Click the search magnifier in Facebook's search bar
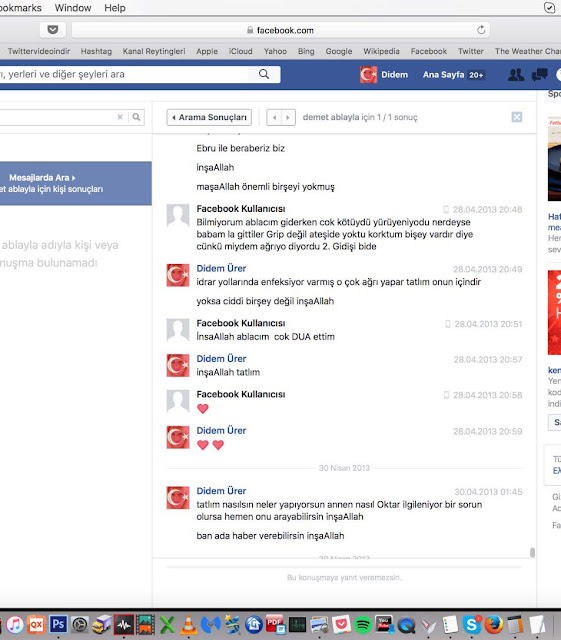This screenshot has width=561, height=640. click(264, 74)
